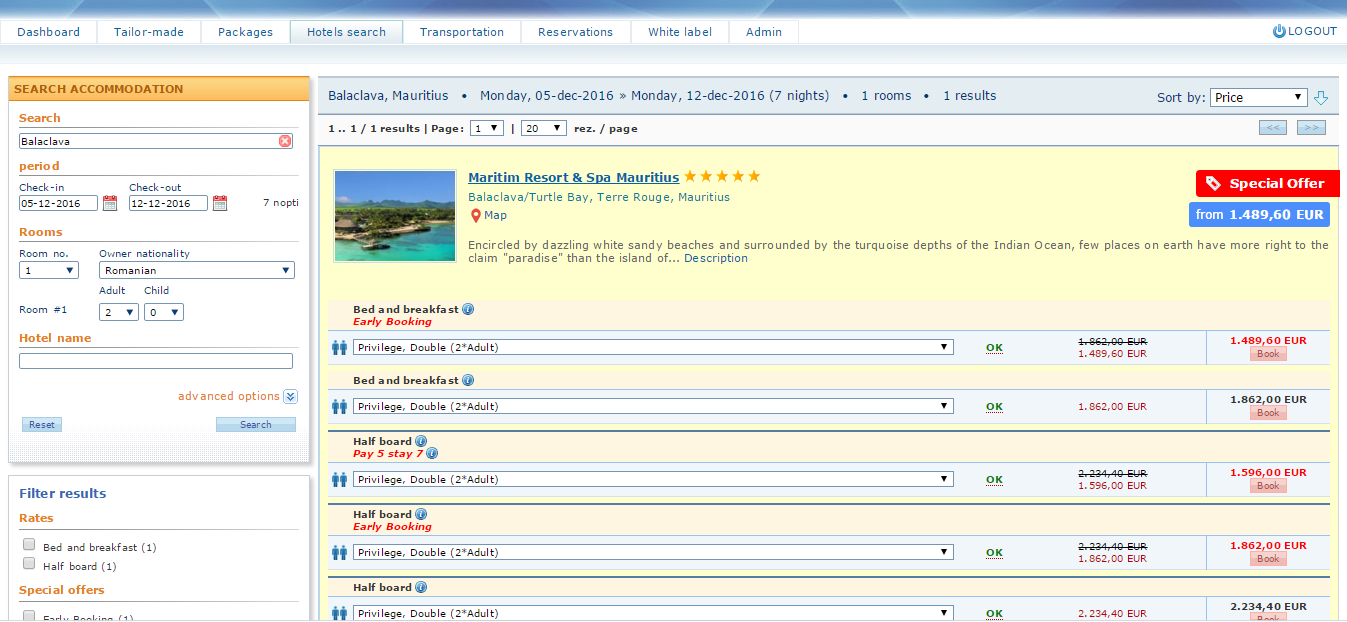Open the Owner nationality dropdown
This screenshot has height=622, width=1347.
(196, 270)
